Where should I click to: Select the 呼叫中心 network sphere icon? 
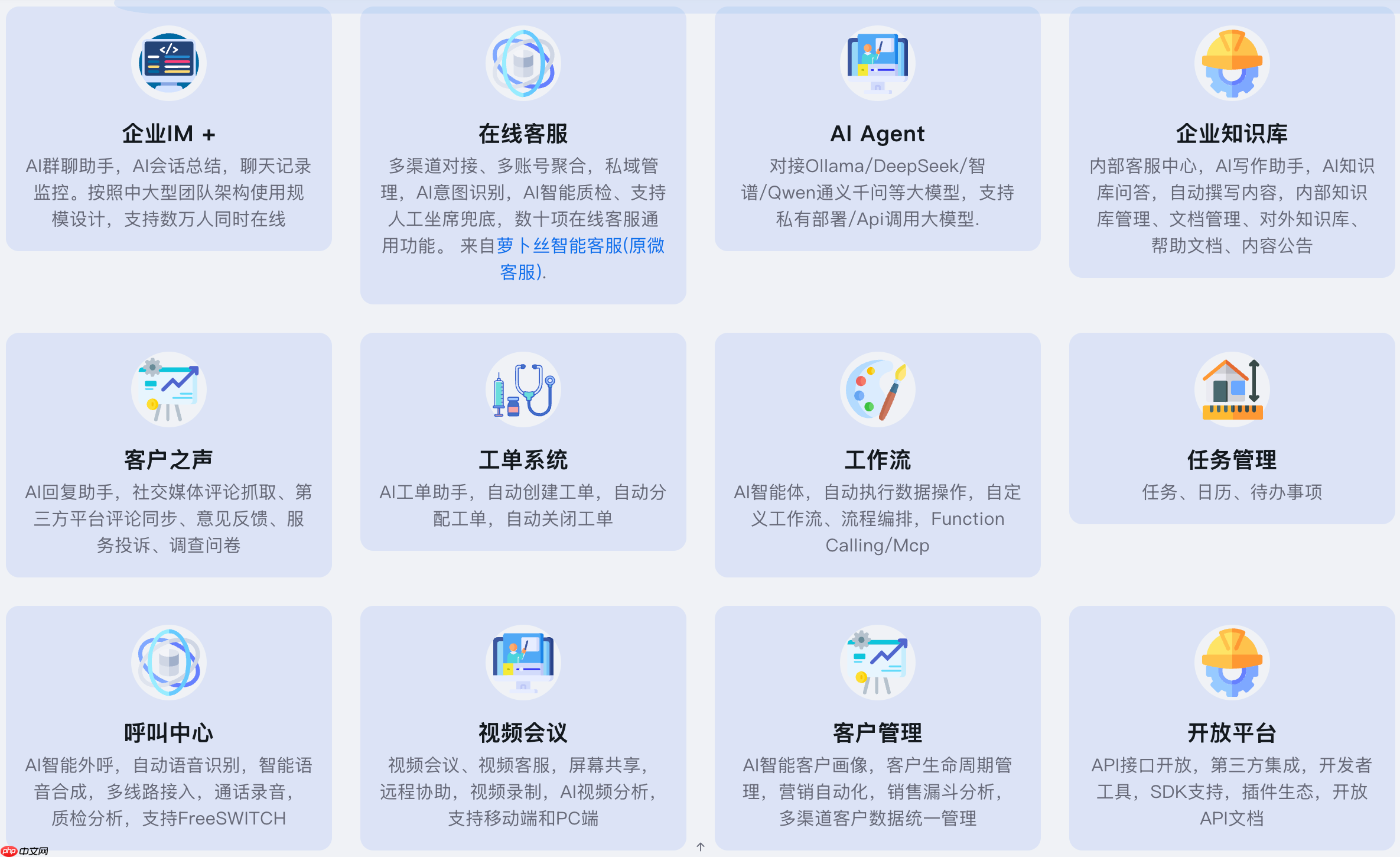[x=168, y=662]
